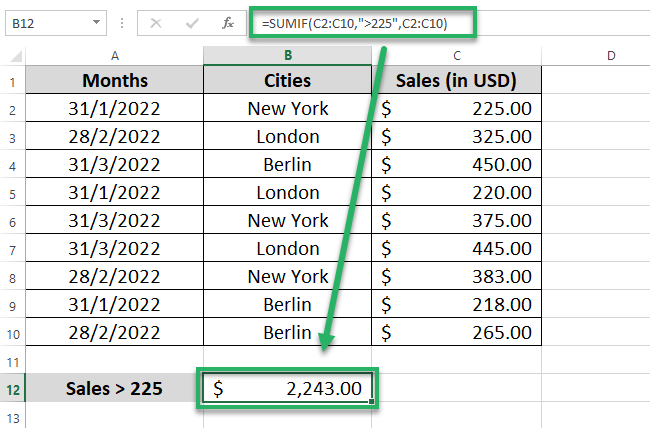Screen dimensions: 650x428
Task: Select date cell 31/3/2022 in row 4
Action: point(115,164)
